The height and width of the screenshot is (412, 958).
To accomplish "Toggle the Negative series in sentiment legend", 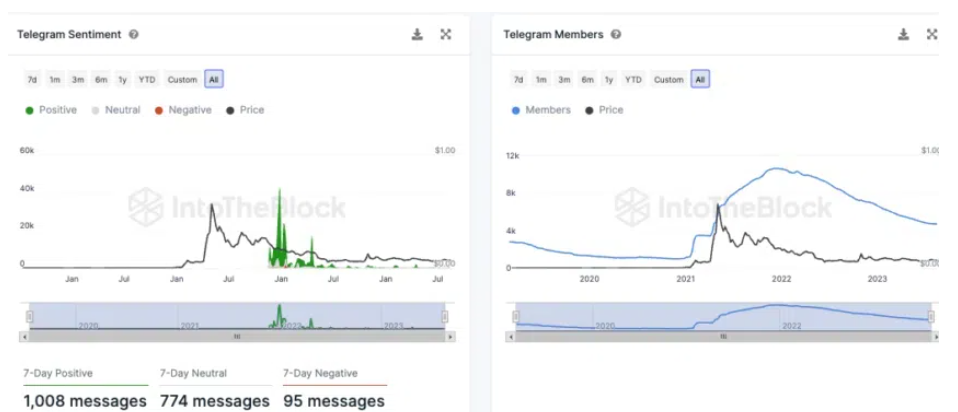I will [x=183, y=110].
